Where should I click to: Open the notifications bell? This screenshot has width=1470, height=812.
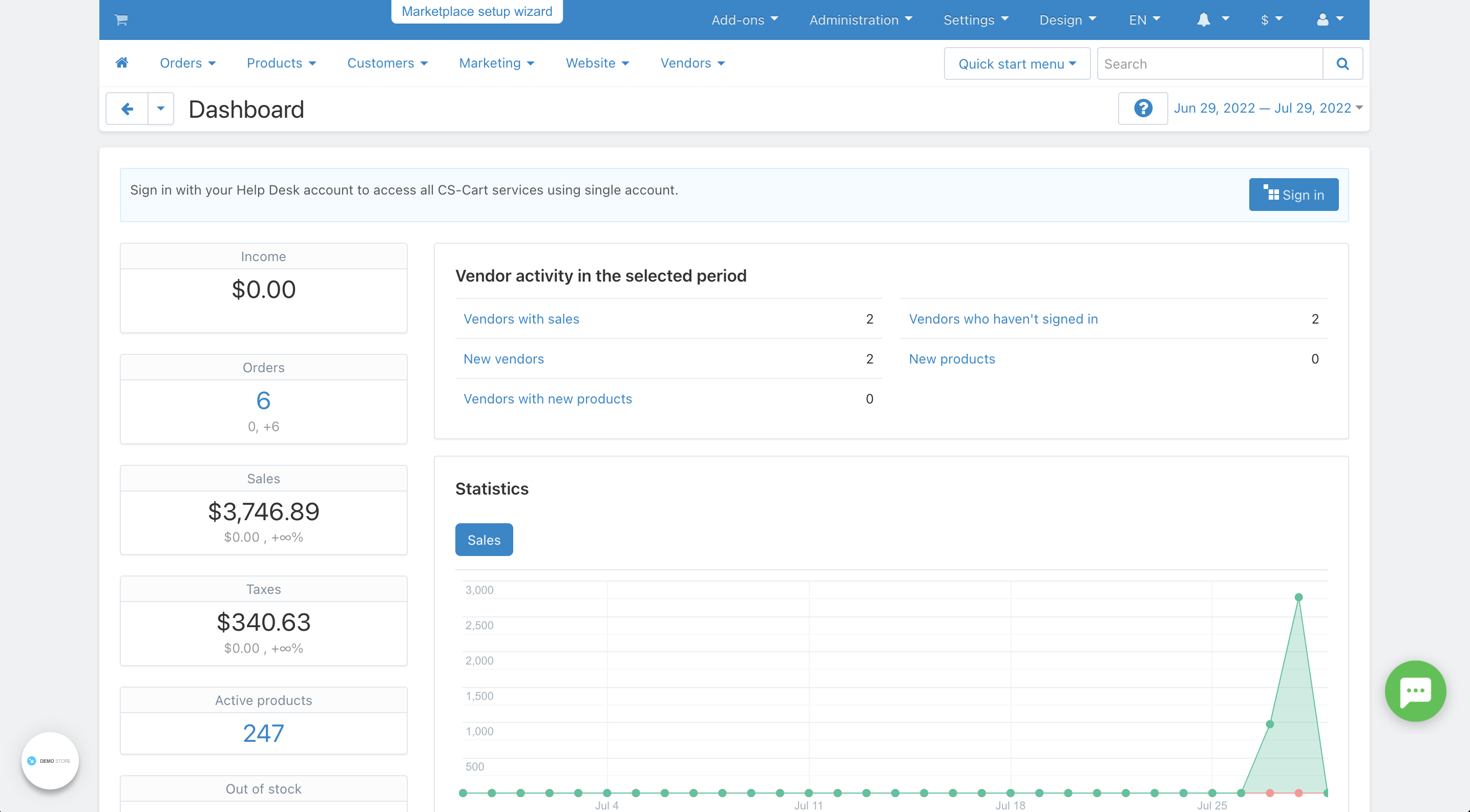tap(1204, 19)
